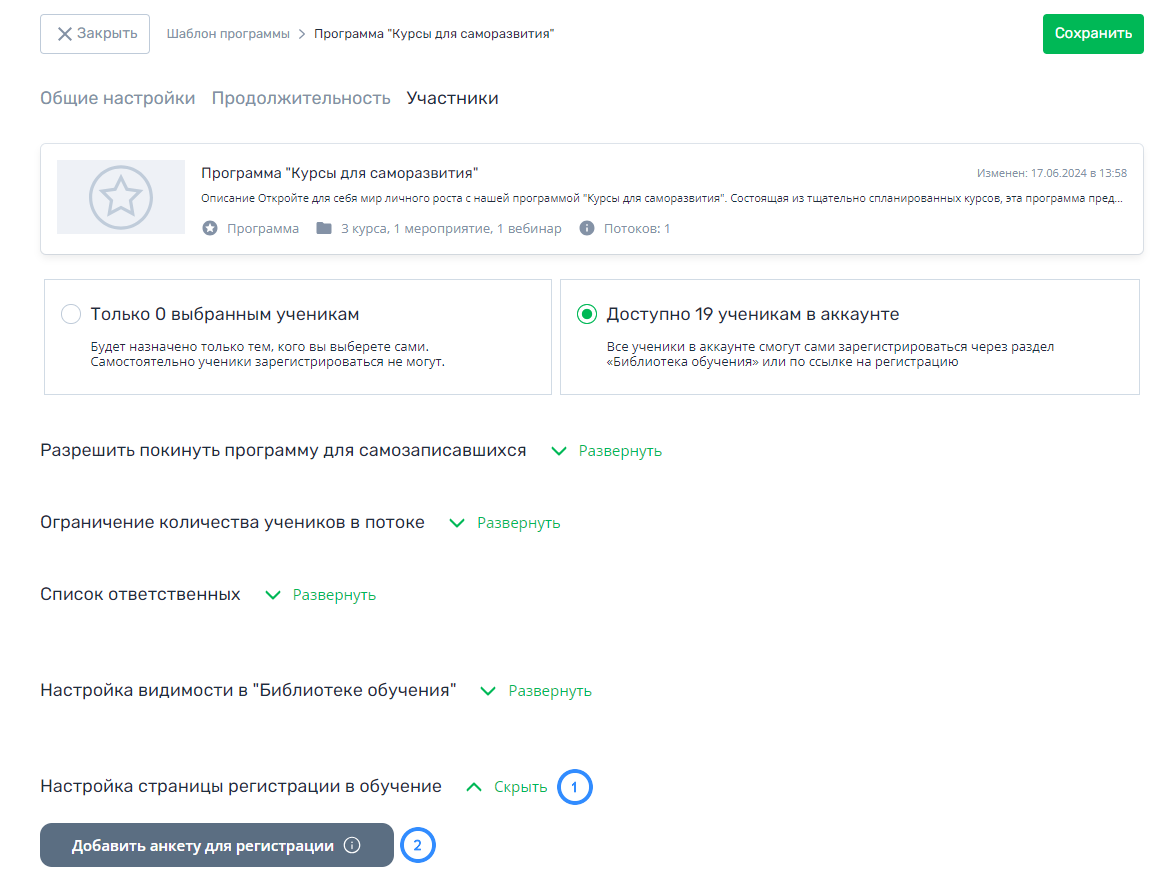Expand Настройка видимости в Библиотеке обучения

tap(536, 691)
